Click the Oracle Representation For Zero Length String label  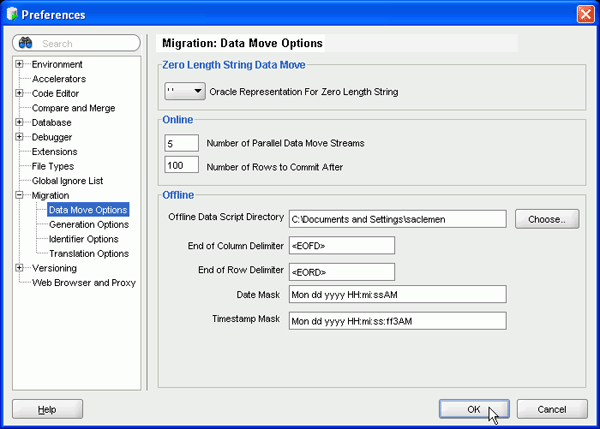(x=304, y=92)
